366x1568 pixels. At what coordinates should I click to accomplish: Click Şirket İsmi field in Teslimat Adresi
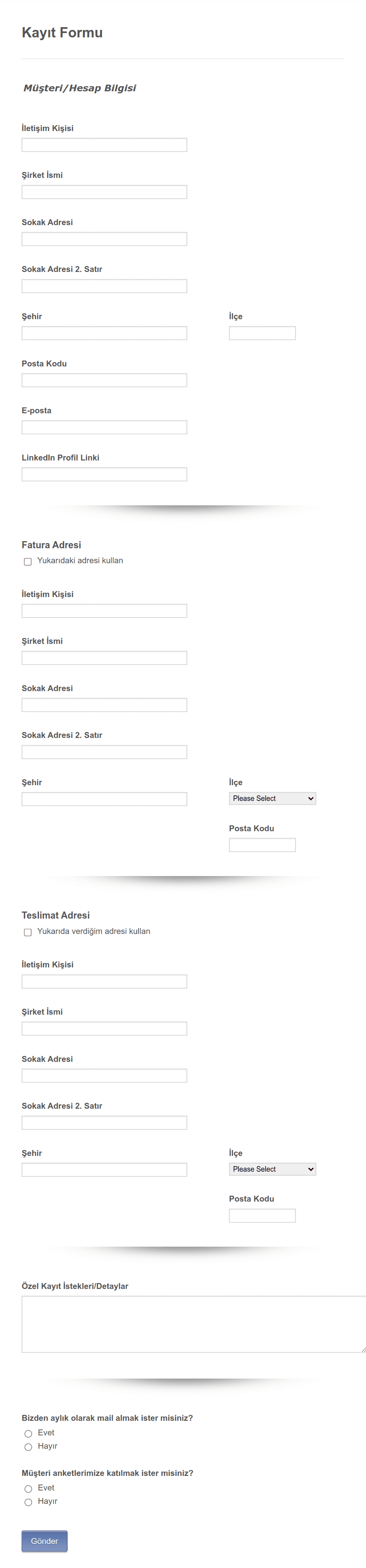point(104,1029)
